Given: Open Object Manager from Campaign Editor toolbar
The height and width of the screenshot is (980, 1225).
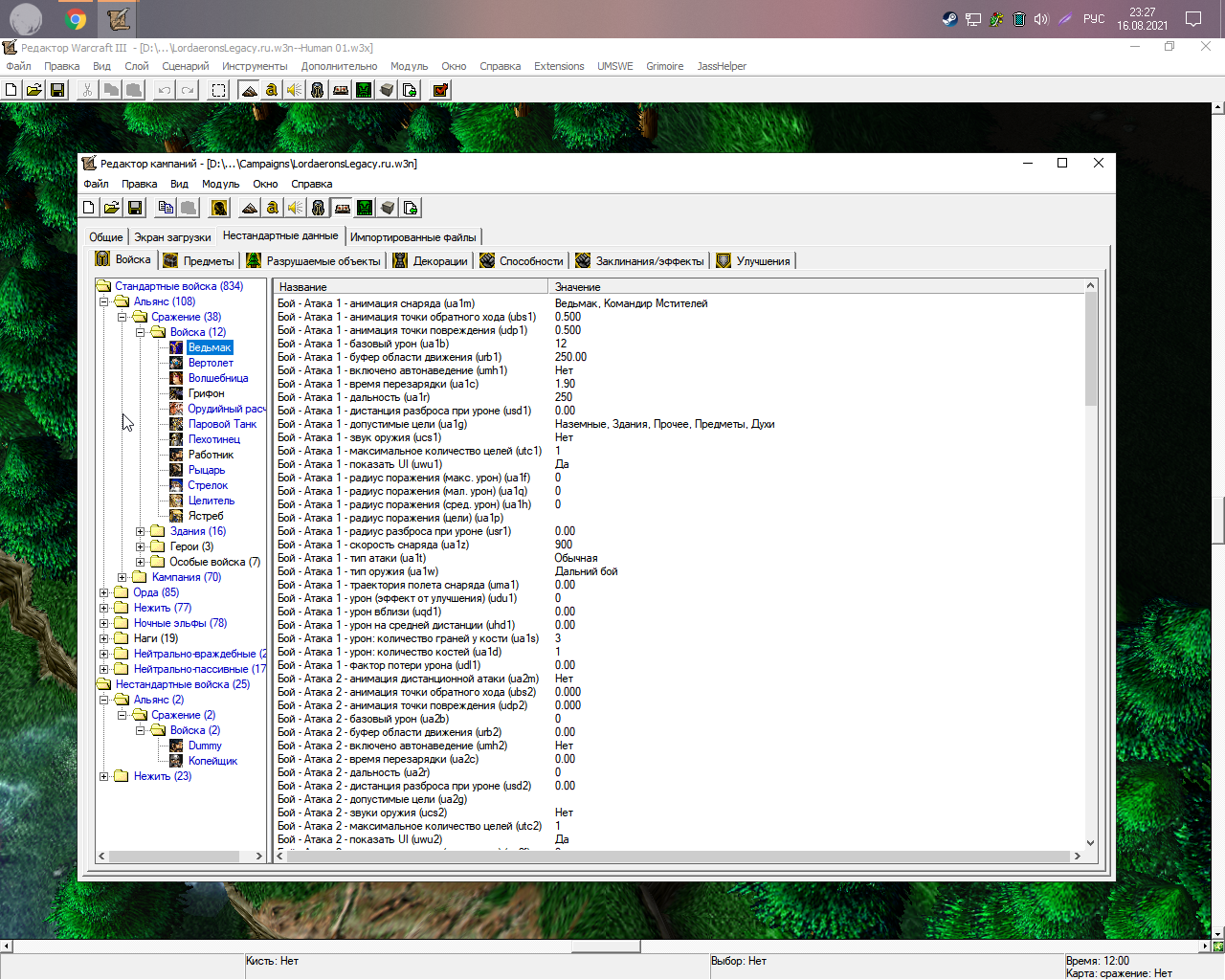Looking at the screenshot, I should [x=388, y=208].
